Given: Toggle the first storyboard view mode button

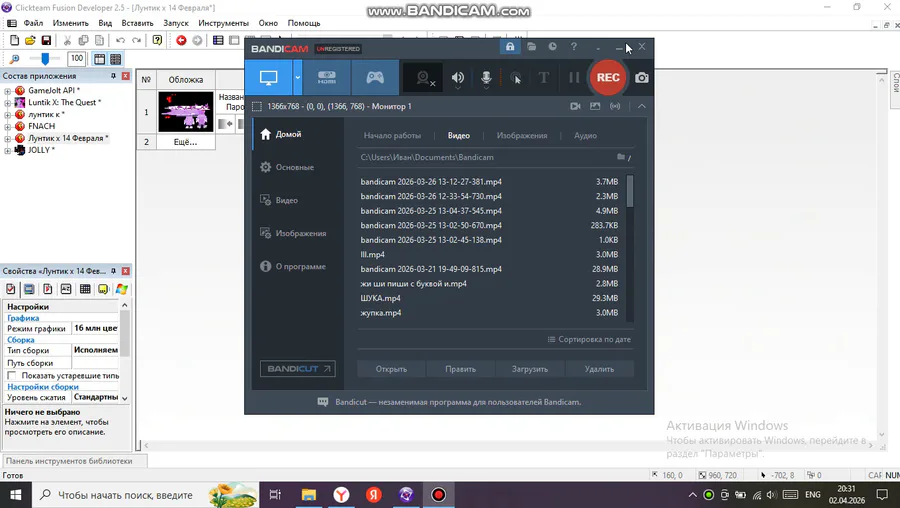Looking at the screenshot, I should [x=99, y=59].
